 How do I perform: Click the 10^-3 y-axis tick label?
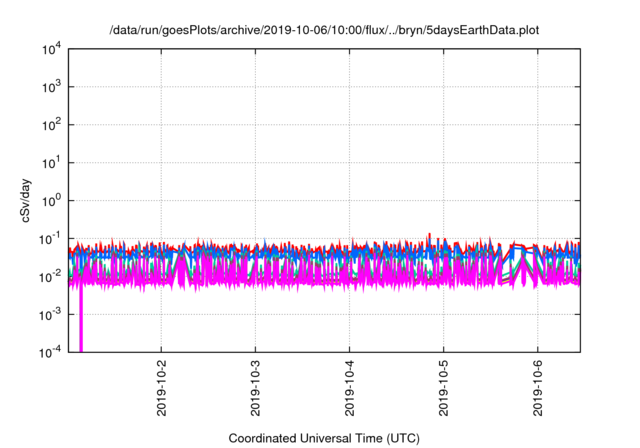[x=50, y=315]
